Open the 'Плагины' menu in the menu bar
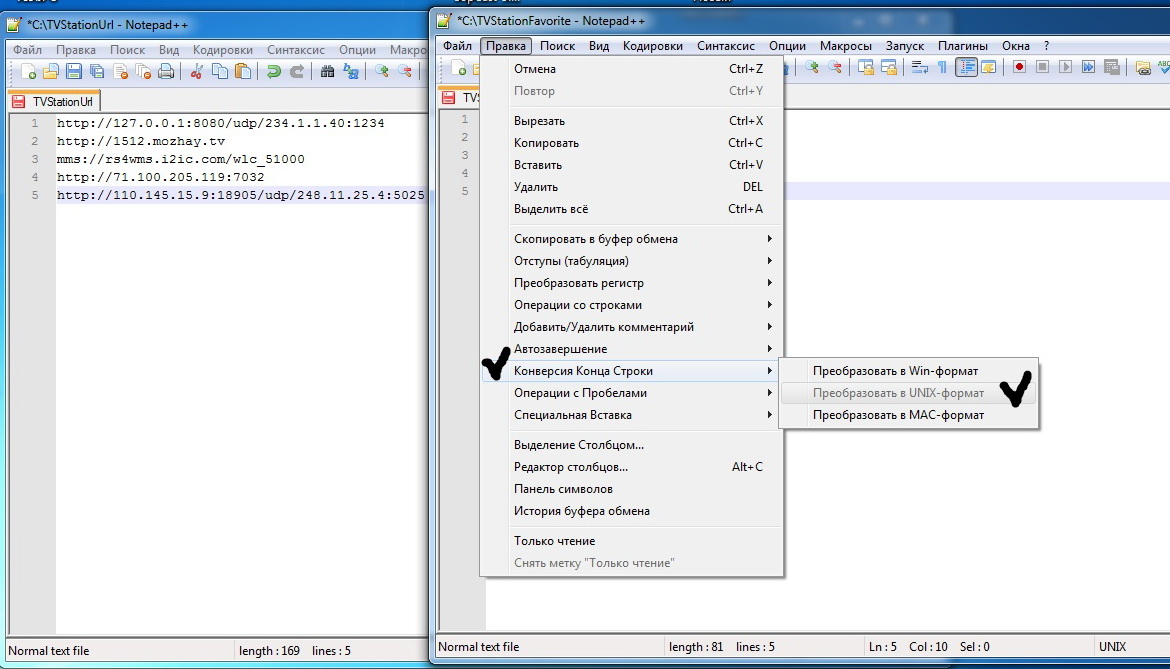This screenshot has height=669, width=1170. pos(962,46)
